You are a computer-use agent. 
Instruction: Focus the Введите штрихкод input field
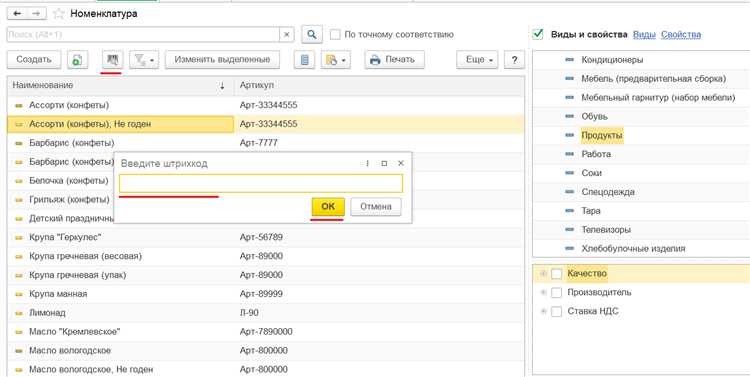tap(261, 184)
